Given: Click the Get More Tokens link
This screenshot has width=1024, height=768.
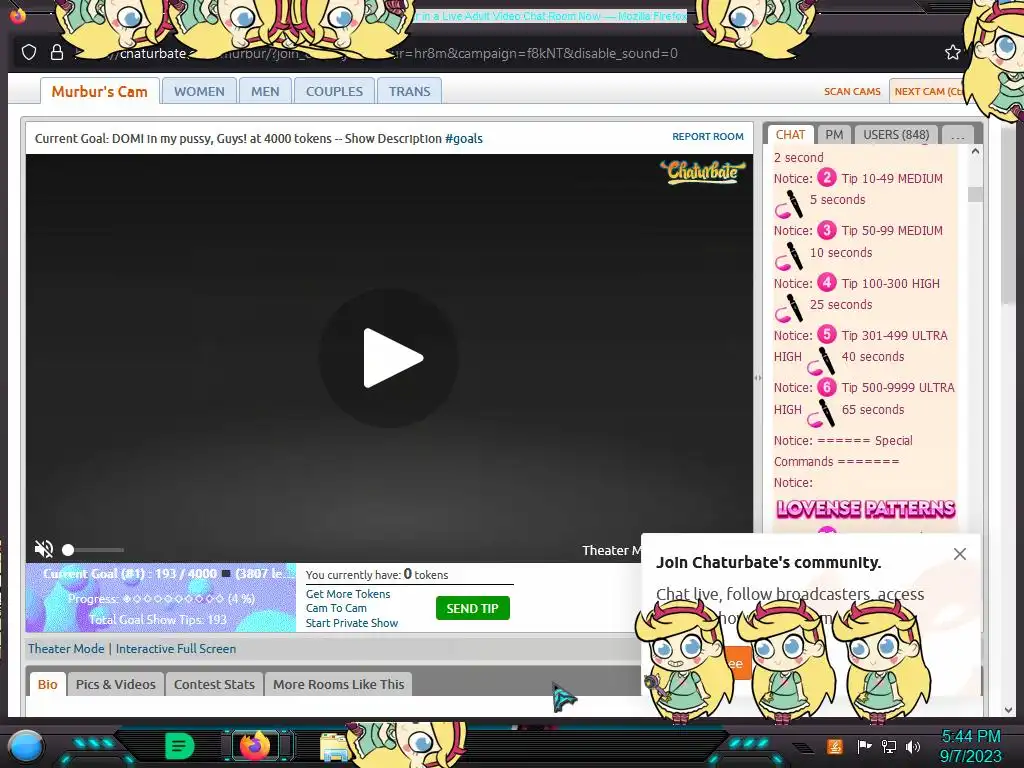Looking at the screenshot, I should (x=347, y=594).
